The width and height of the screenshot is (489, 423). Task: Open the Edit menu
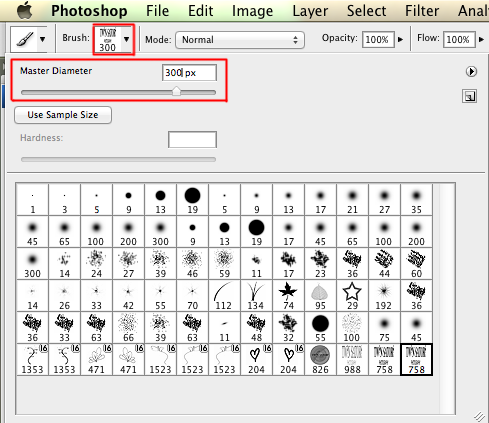point(200,11)
